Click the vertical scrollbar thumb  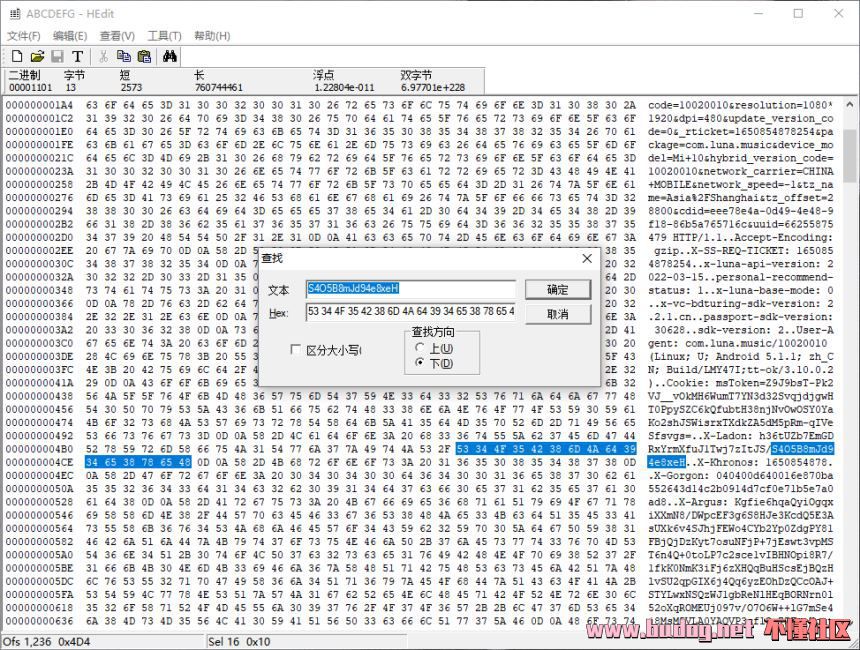click(x=850, y=156)
